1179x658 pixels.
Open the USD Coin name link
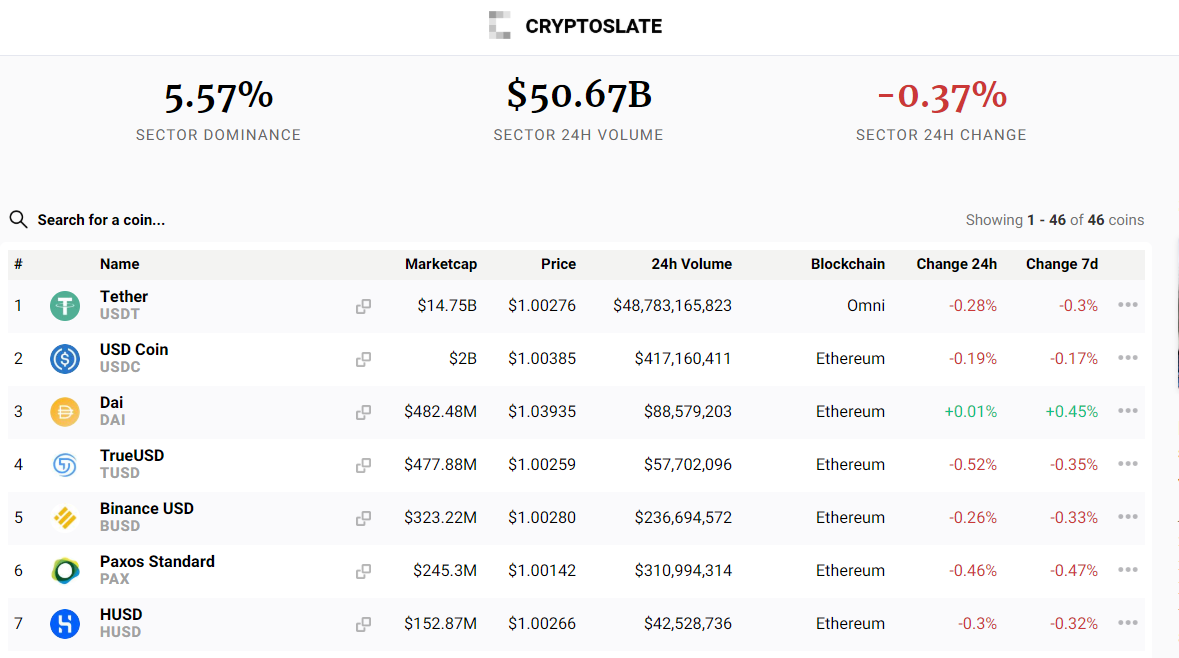coord(134,350)
